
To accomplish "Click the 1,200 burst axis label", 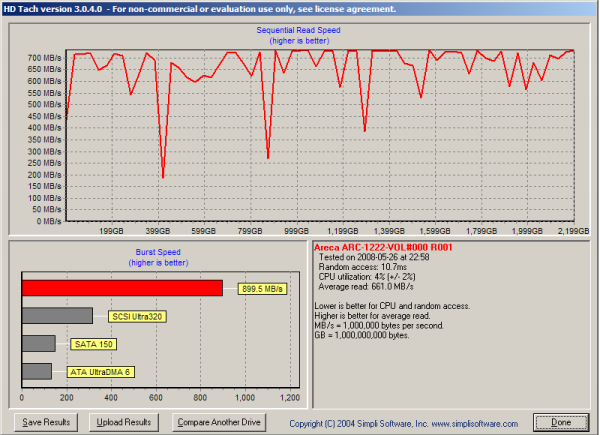I will 290,398.
